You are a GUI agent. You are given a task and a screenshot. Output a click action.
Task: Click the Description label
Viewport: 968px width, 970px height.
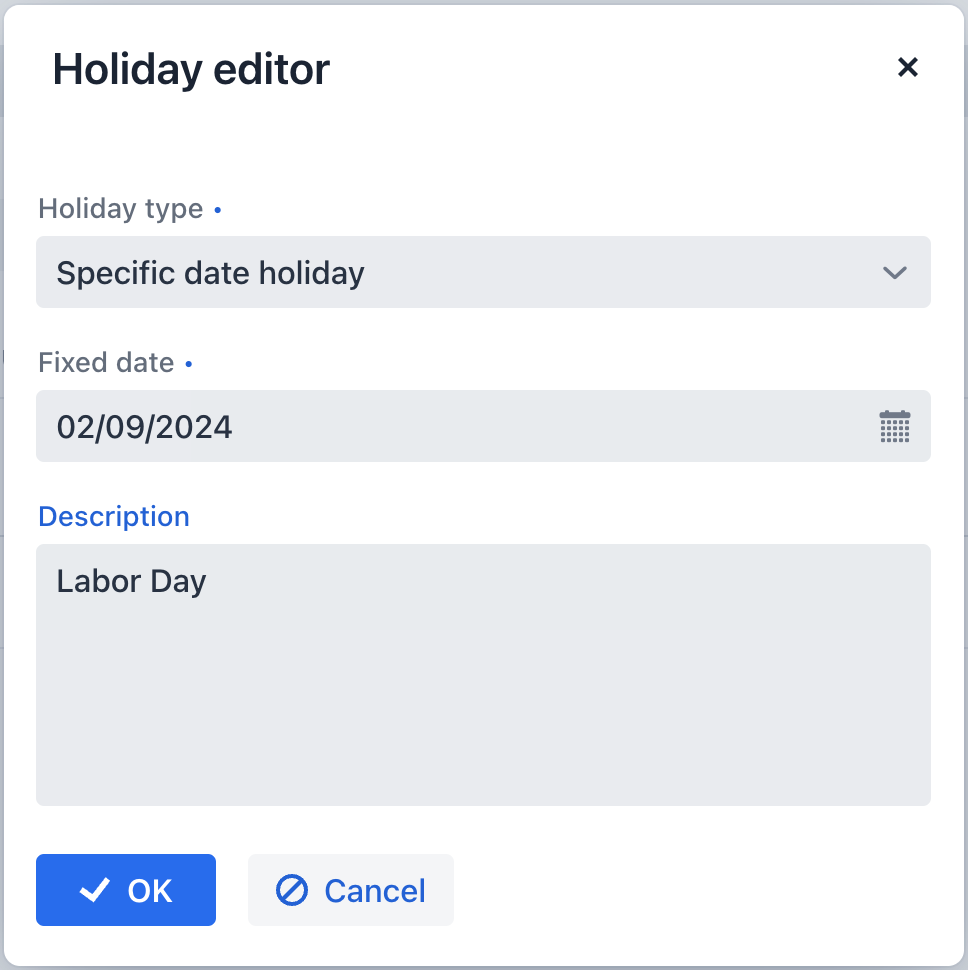point(113,516)
